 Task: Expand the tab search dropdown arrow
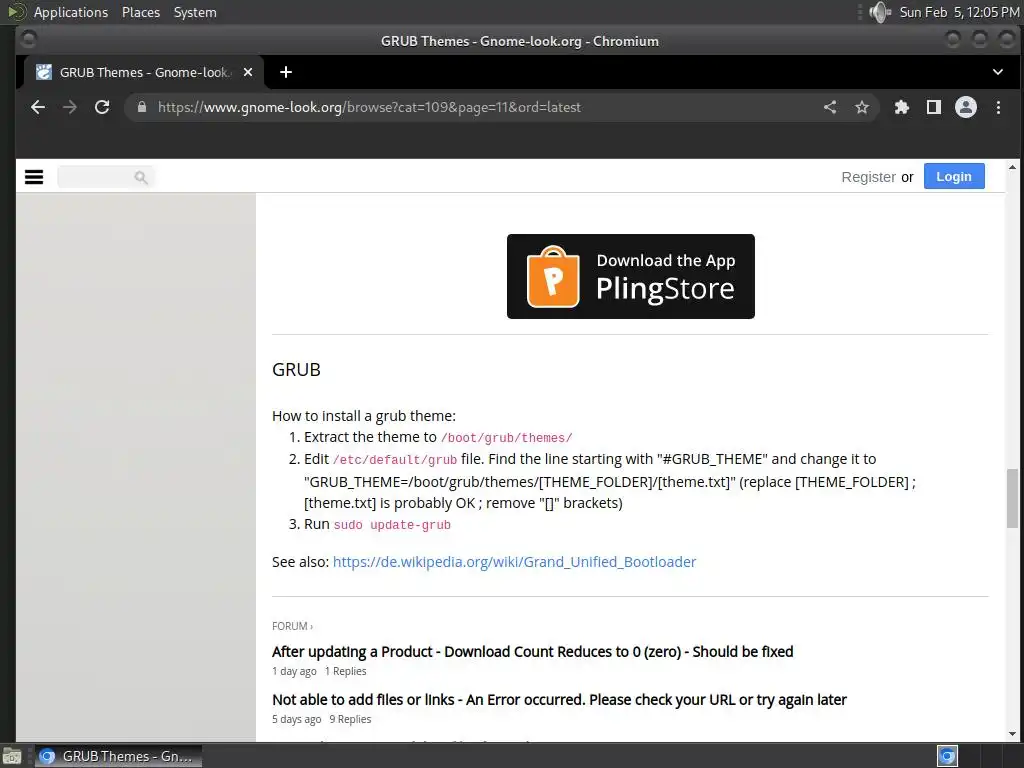coord(997,72)
